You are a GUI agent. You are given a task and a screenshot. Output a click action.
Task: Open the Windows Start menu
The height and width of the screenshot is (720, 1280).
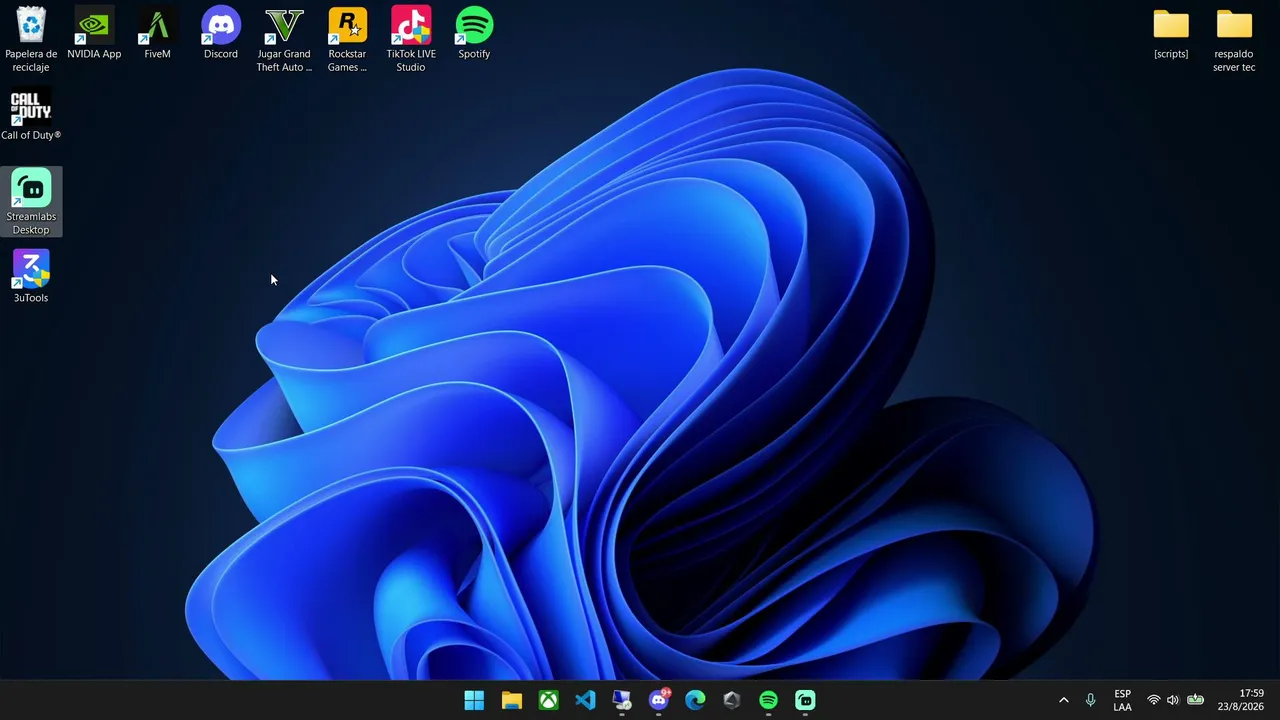coord(474,700)
